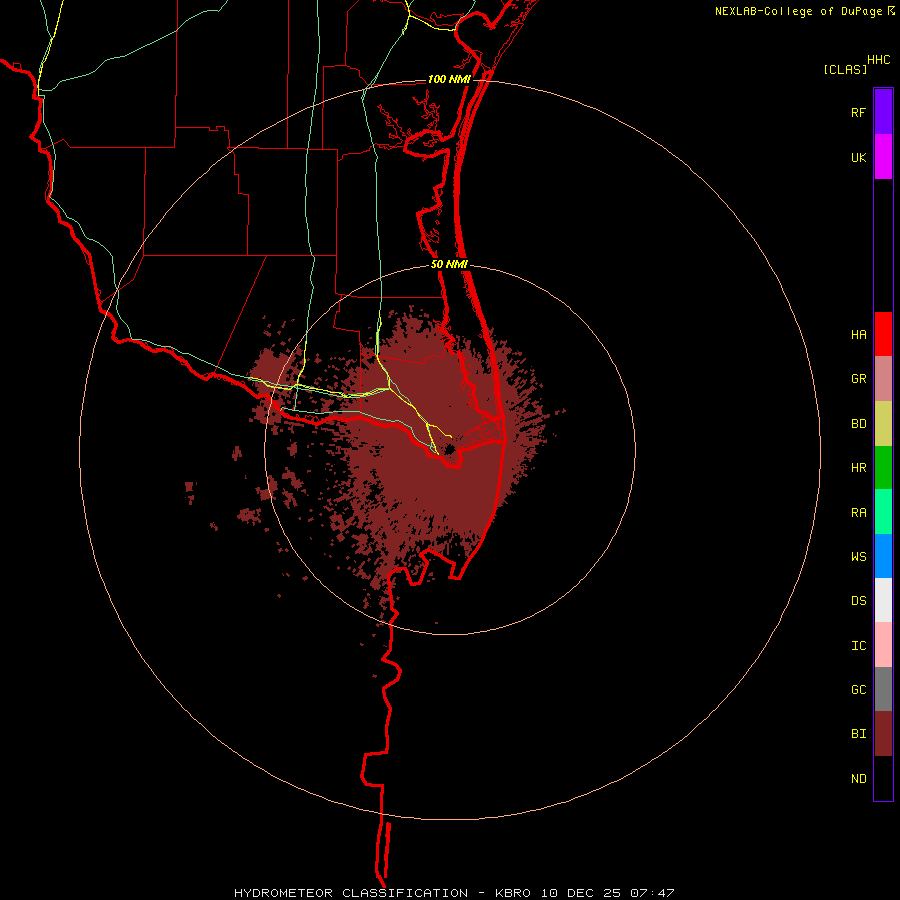Viewport: 900px width, 900px height.
Task: Click the UK legend label
Action: [x=858, y=158]
